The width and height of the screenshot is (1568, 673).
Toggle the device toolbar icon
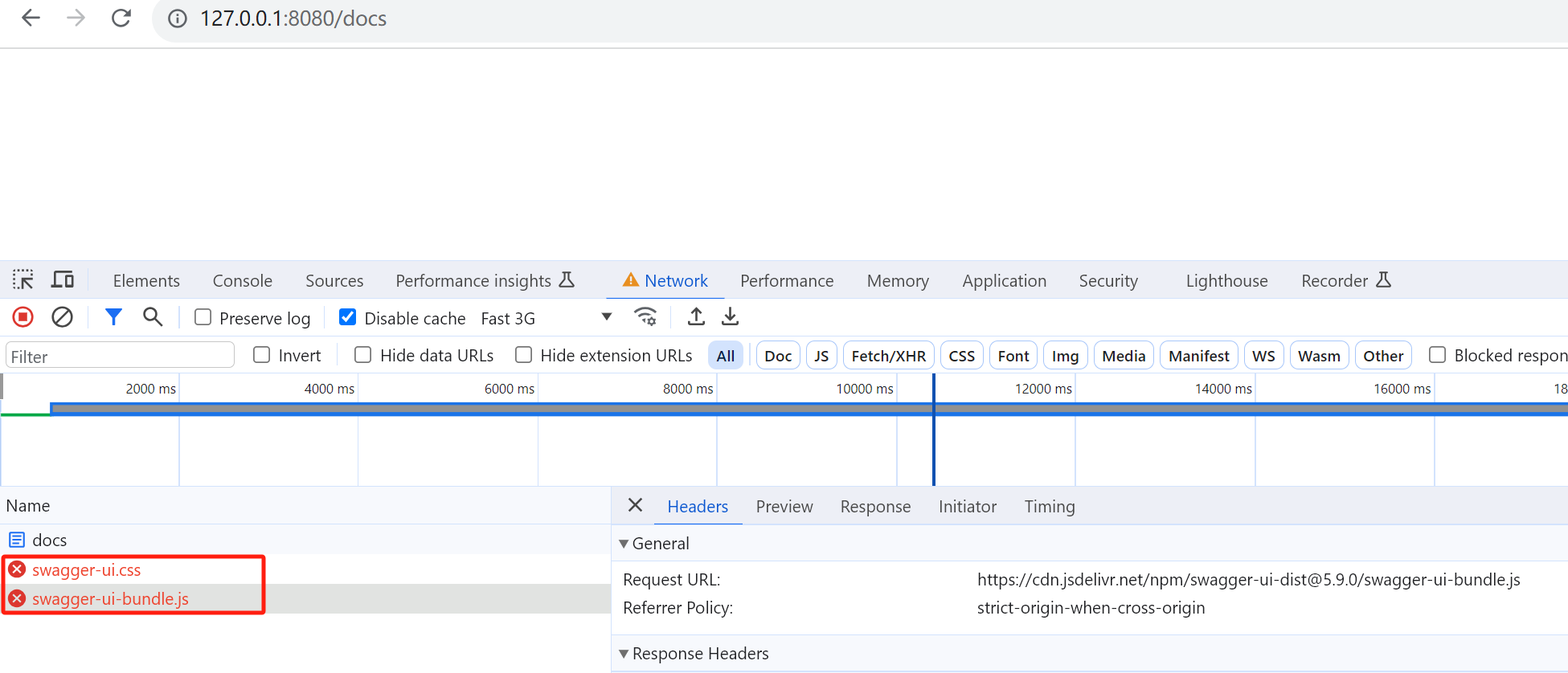pyautogui.click(x=63, y=279)
